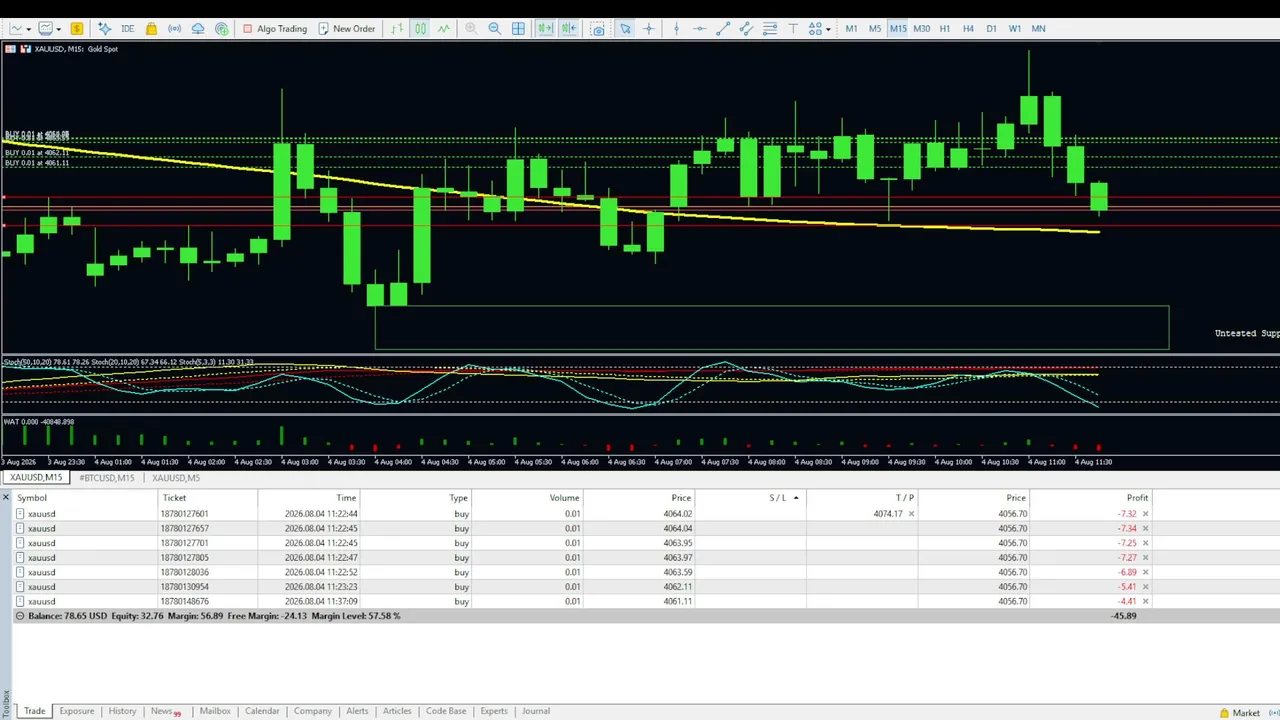Open the VPS cloud hosting icon
The height and width of the screenshot is (720, 1280).
pos(198,29)
